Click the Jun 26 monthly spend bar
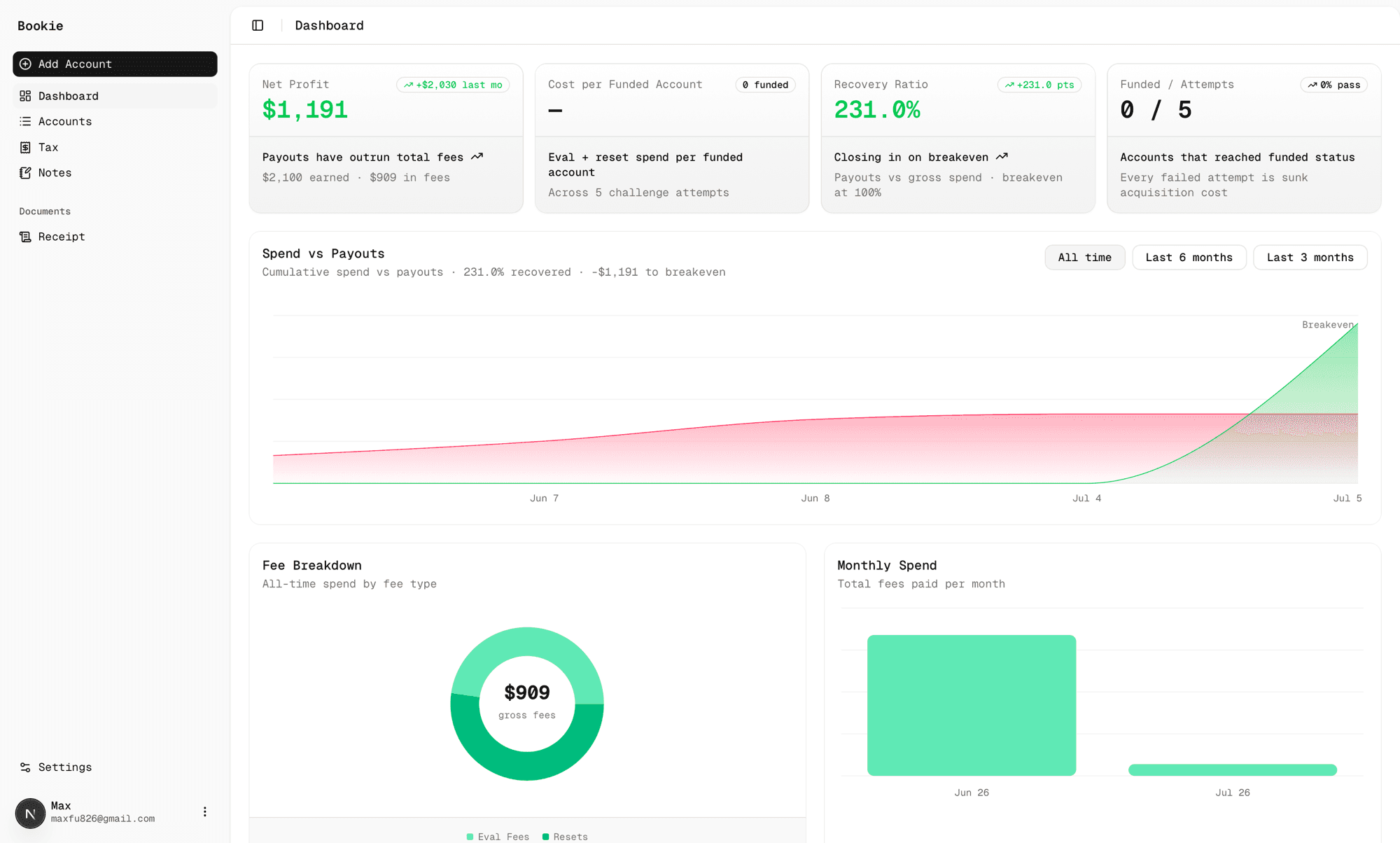Image resolution: width=1400 pixels, height=843 pixels. pos(972,705)
